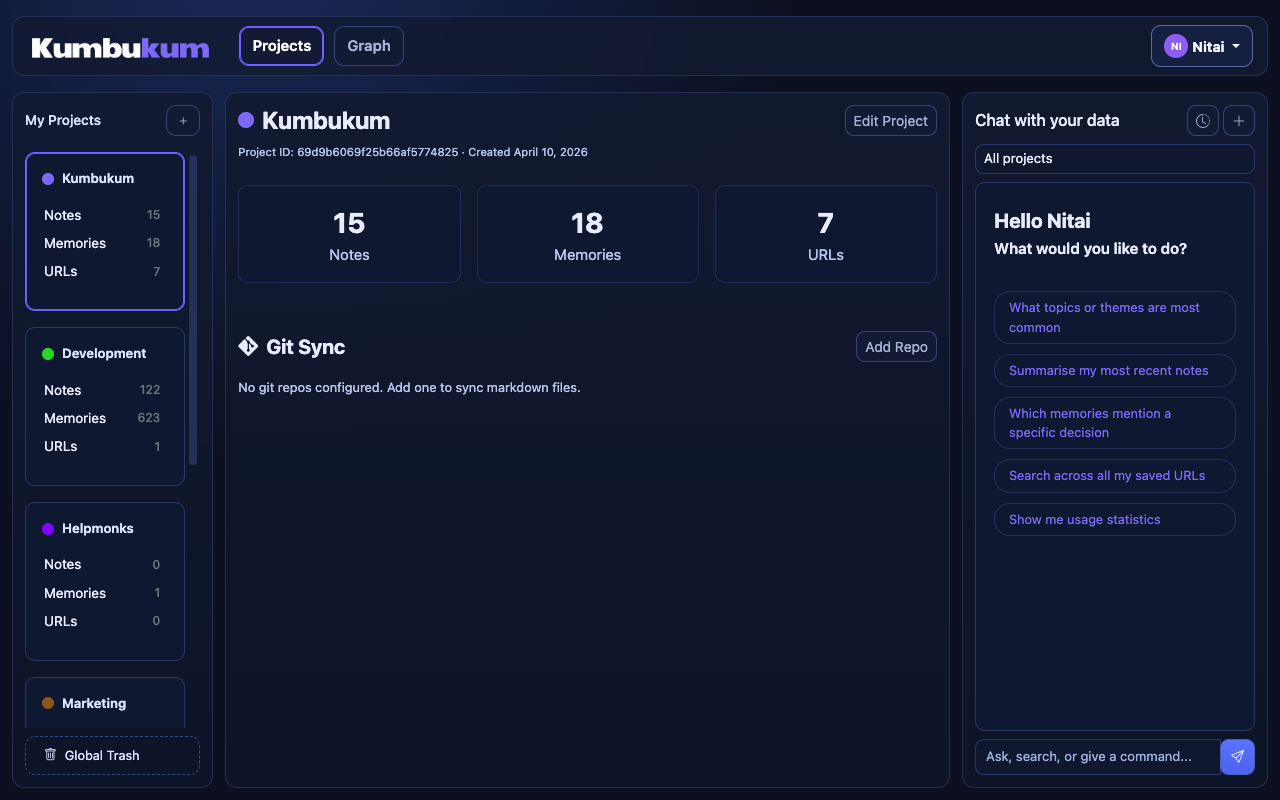Image resolution: width=1280 pixels, height=800 pixels.
Task: Select the Kumbukum project card
Action: pyautogui.click(x=105, y=231)
